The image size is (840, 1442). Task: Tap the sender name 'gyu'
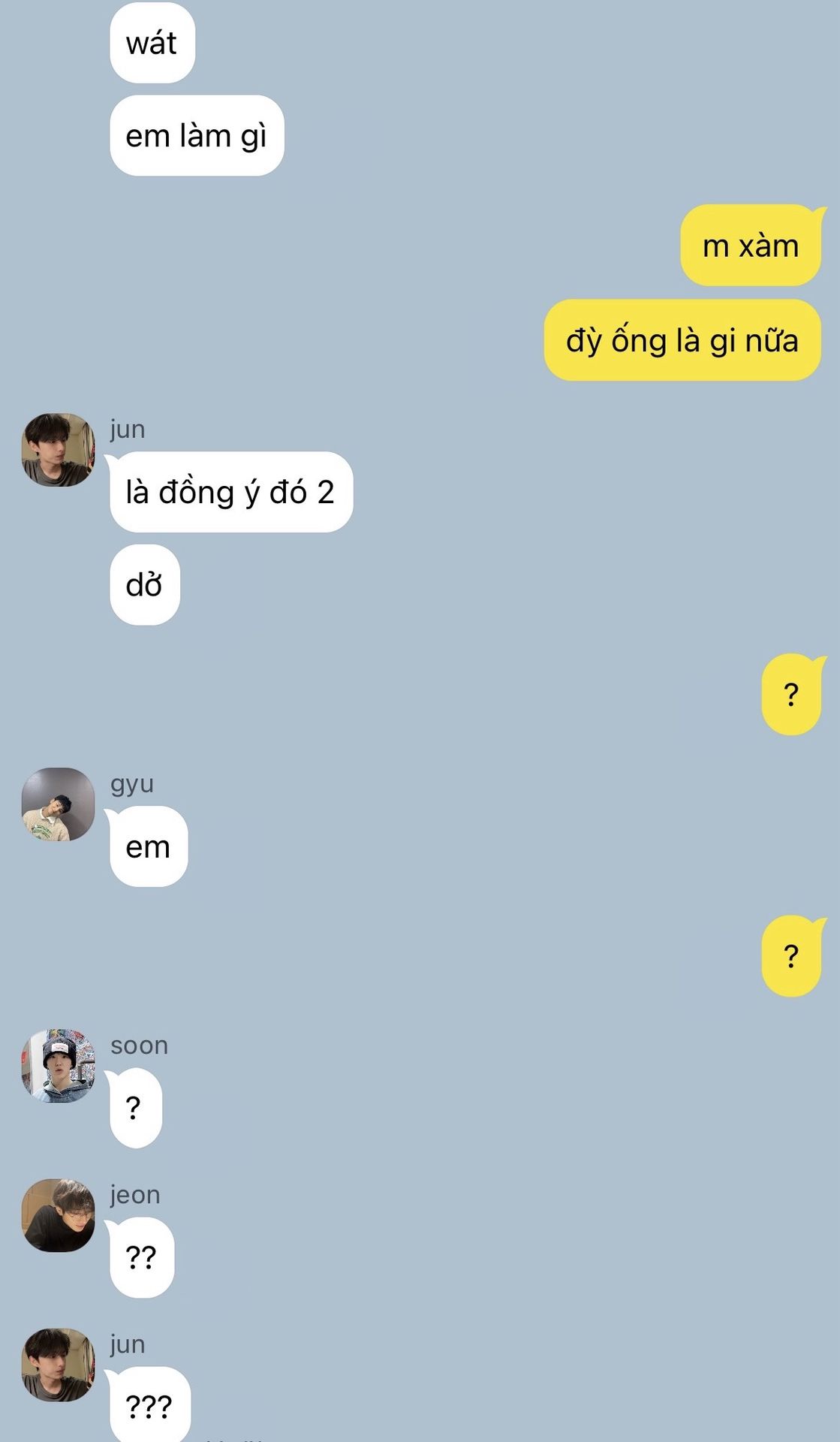(132, 784)
